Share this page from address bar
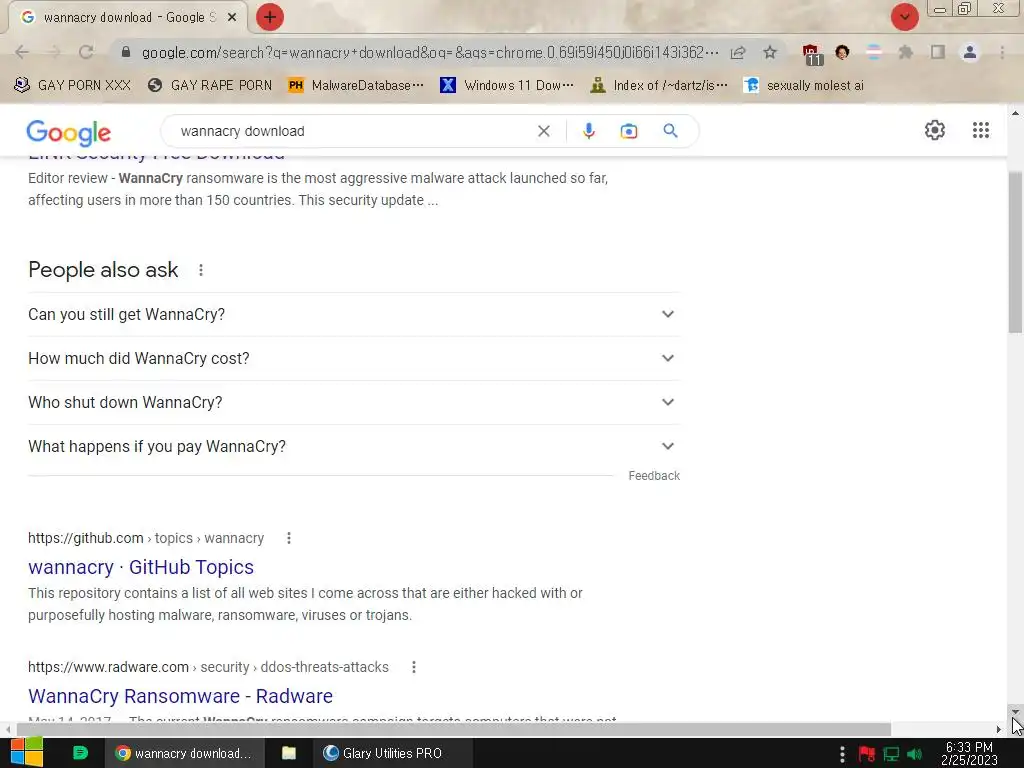 (738, 52)
